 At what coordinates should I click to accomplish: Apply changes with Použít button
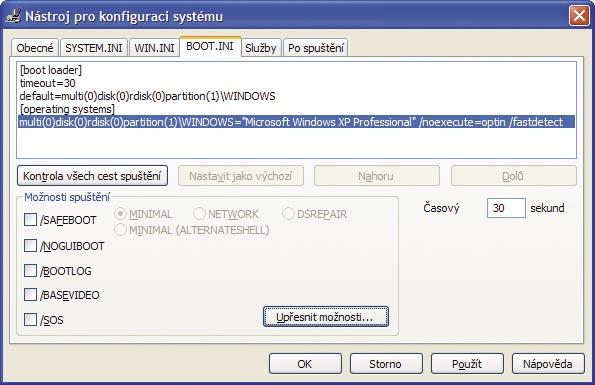pyautogui.click(x=467, y=364)
